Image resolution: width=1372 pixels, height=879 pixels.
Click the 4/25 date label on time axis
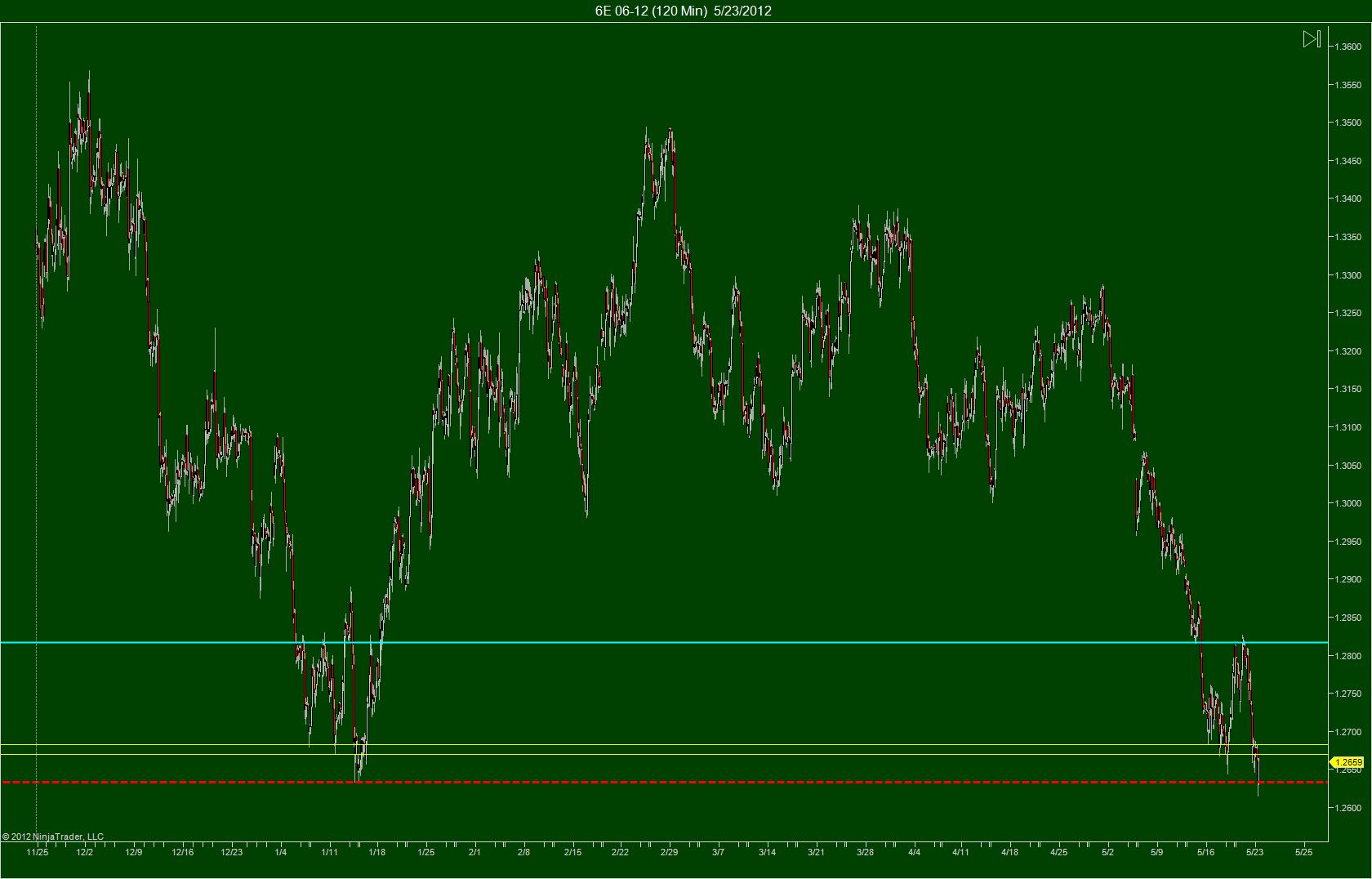1058,852
